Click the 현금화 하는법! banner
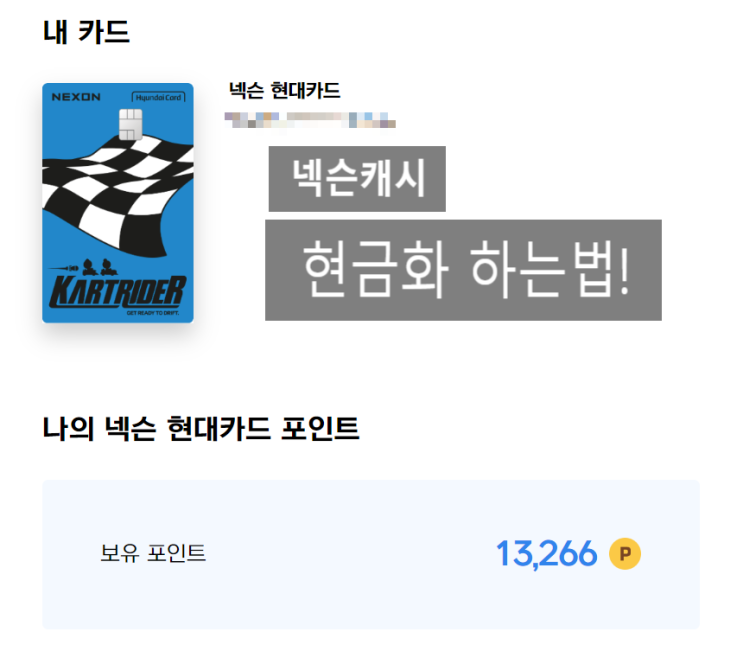The width and height of the screenshot is (743, 651). tap(463, 270)
